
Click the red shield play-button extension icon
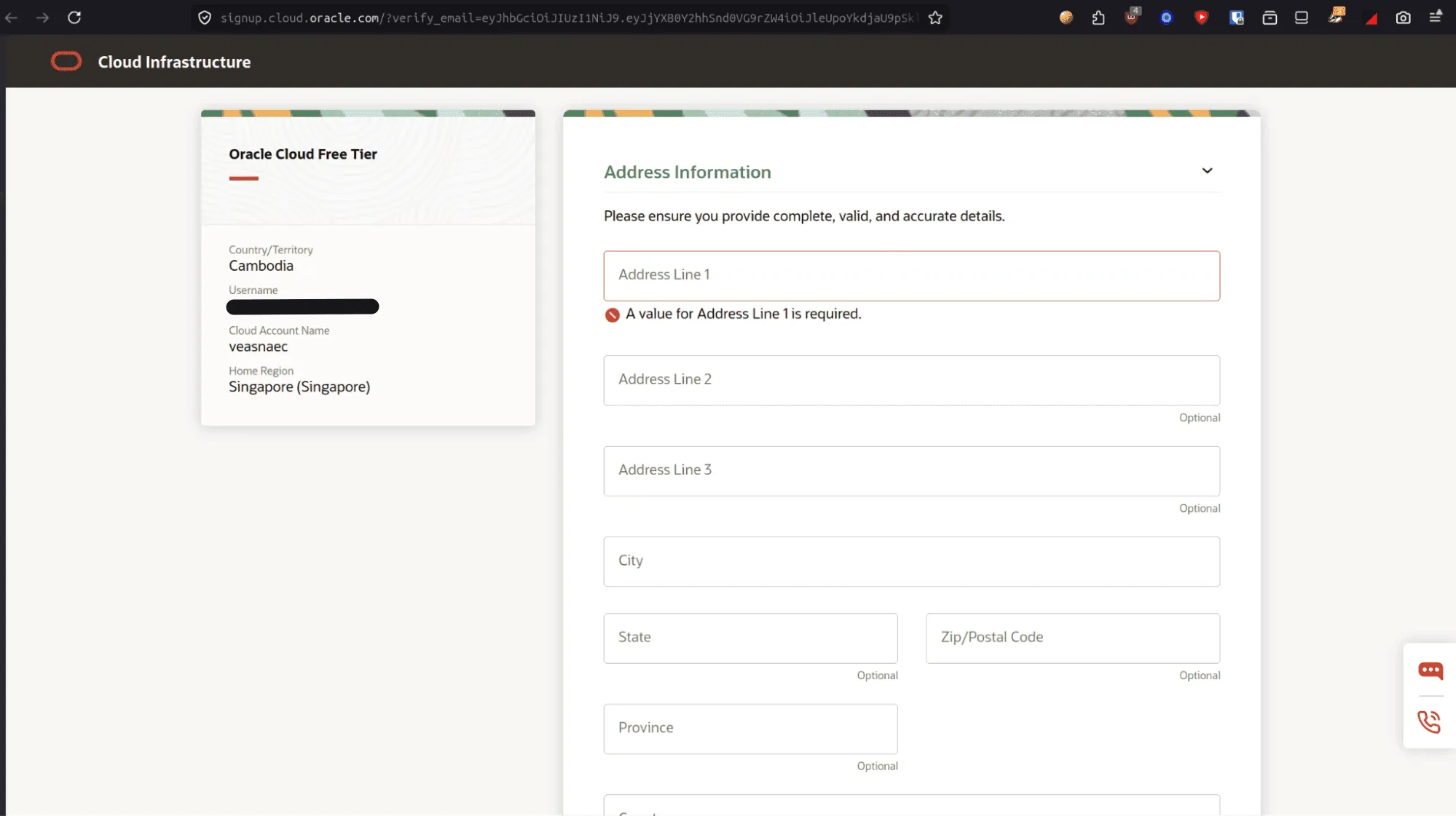click(1201, 17)
